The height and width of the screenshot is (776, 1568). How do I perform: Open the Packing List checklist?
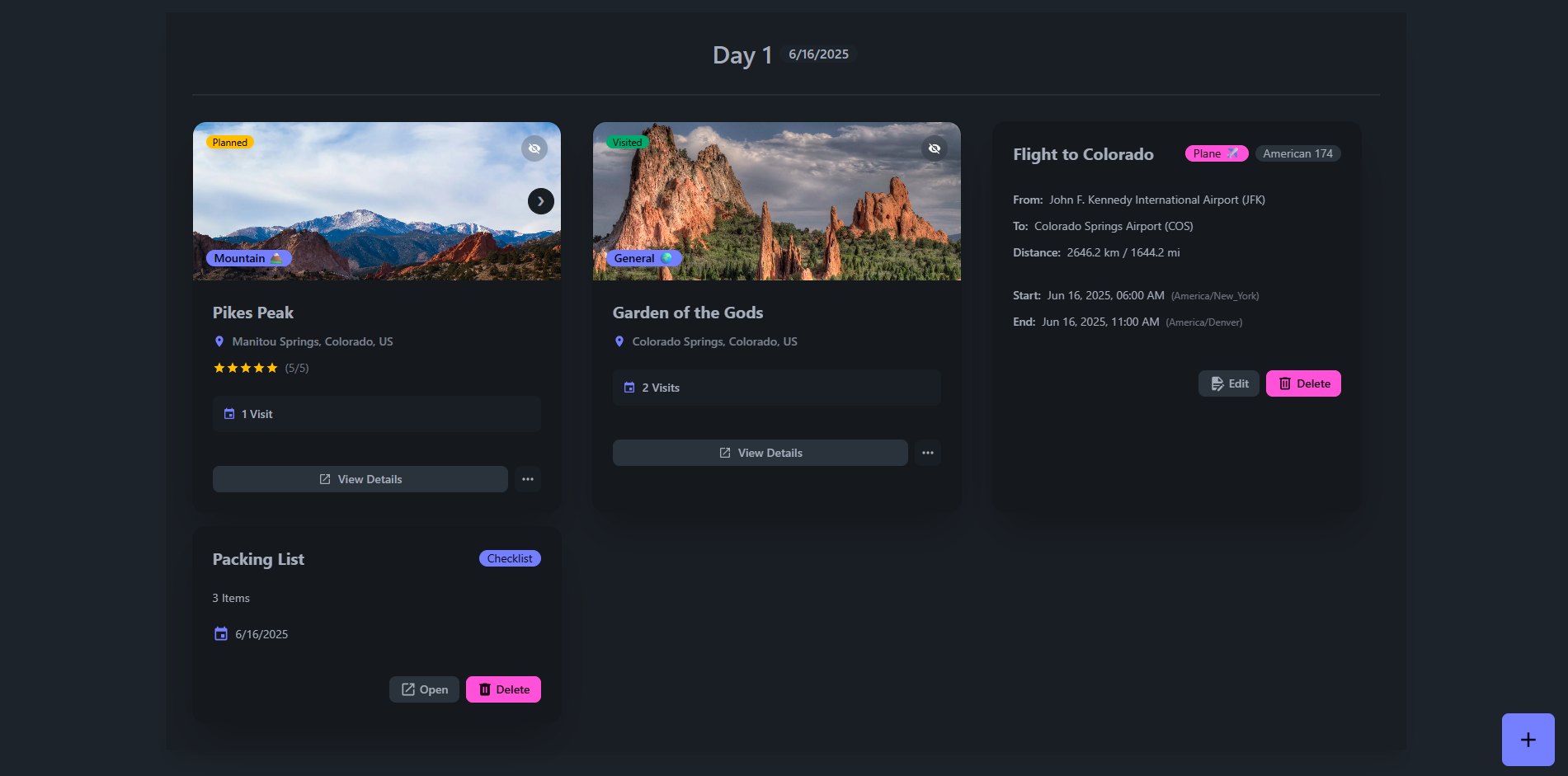pos(424,689)
